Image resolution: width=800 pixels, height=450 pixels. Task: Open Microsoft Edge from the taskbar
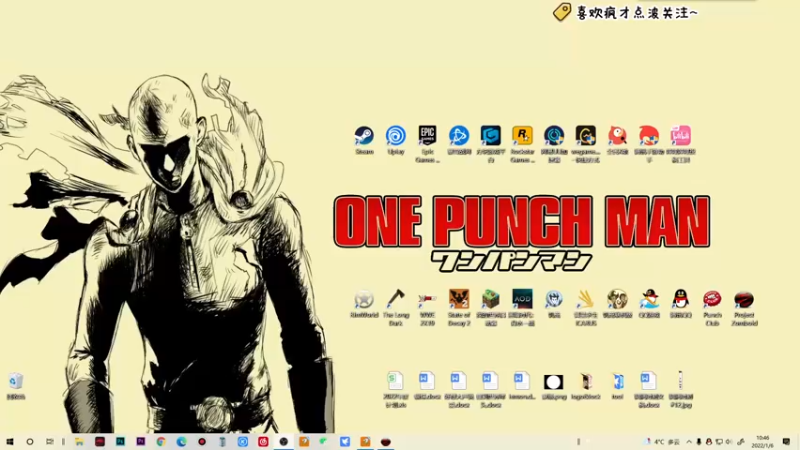(182, 442)
